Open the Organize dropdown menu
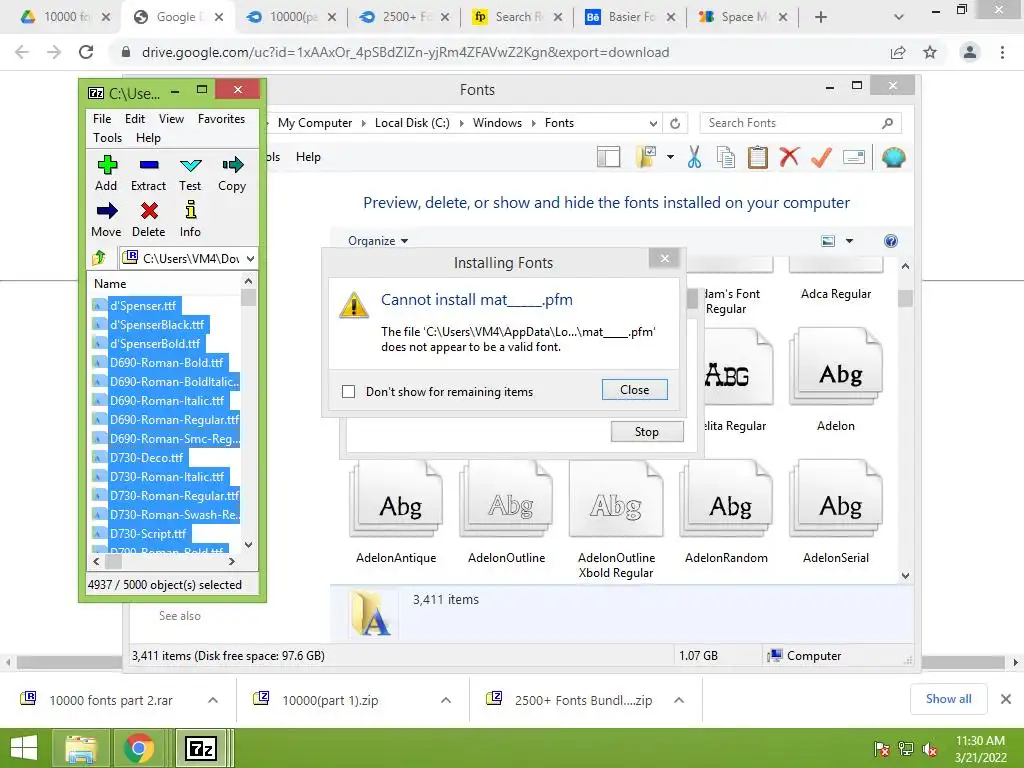This screenshot has height=768, width=1024. tap(378, 240)
